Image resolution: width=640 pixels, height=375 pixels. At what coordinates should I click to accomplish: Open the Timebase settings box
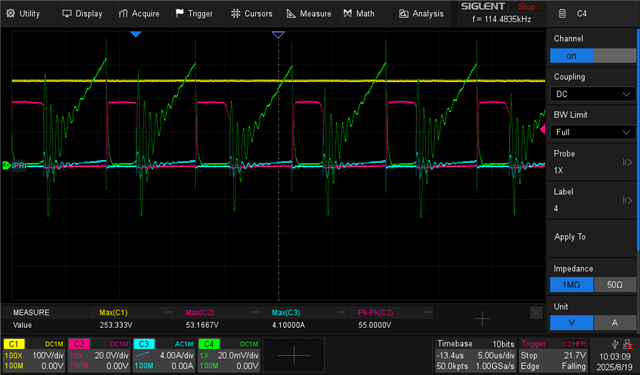coord(475,355)
